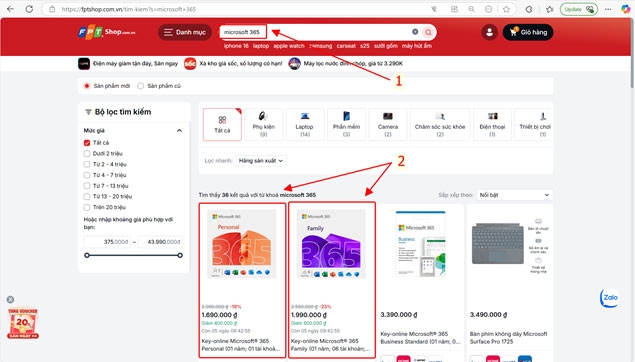Open the user account icon
Image resolution: width=635 pixels, height=362 pixels.
click(489, 32)
